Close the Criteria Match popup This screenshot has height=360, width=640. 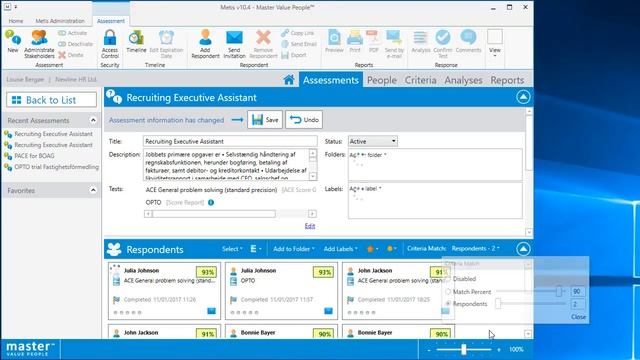578,317
